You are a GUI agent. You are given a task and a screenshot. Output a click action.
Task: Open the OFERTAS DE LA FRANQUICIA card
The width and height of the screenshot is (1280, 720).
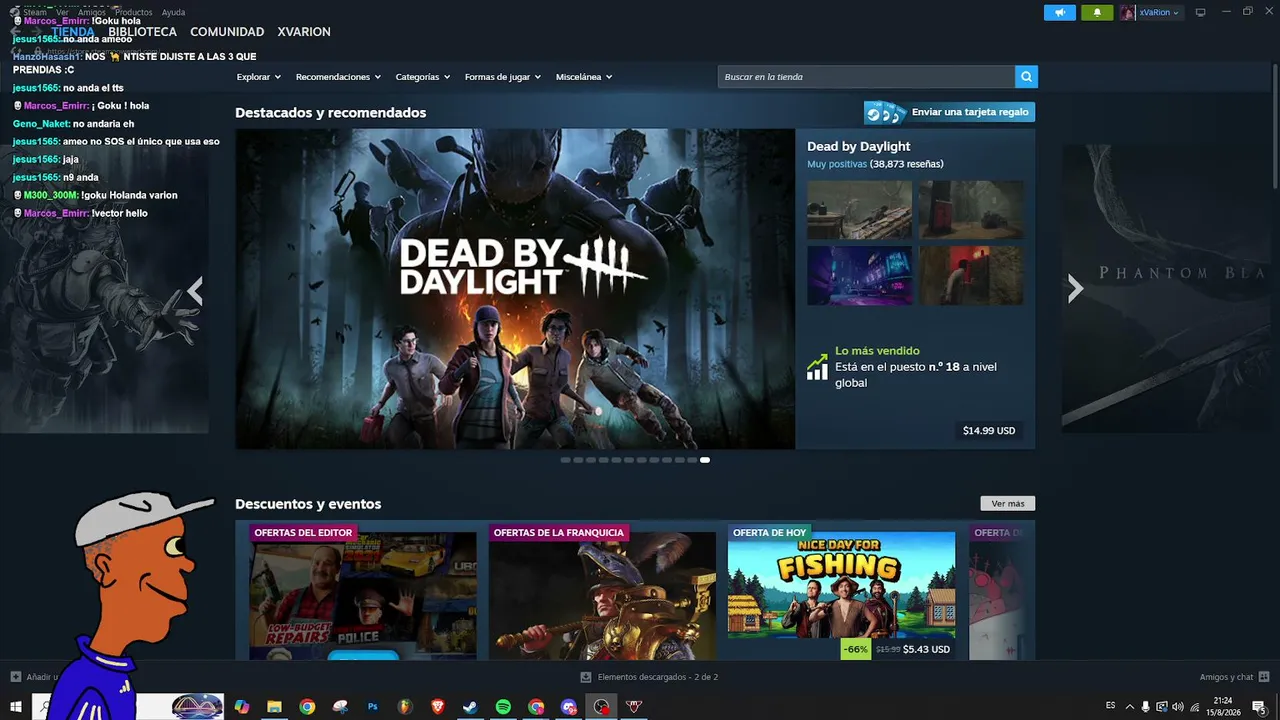tap(602, 590)
